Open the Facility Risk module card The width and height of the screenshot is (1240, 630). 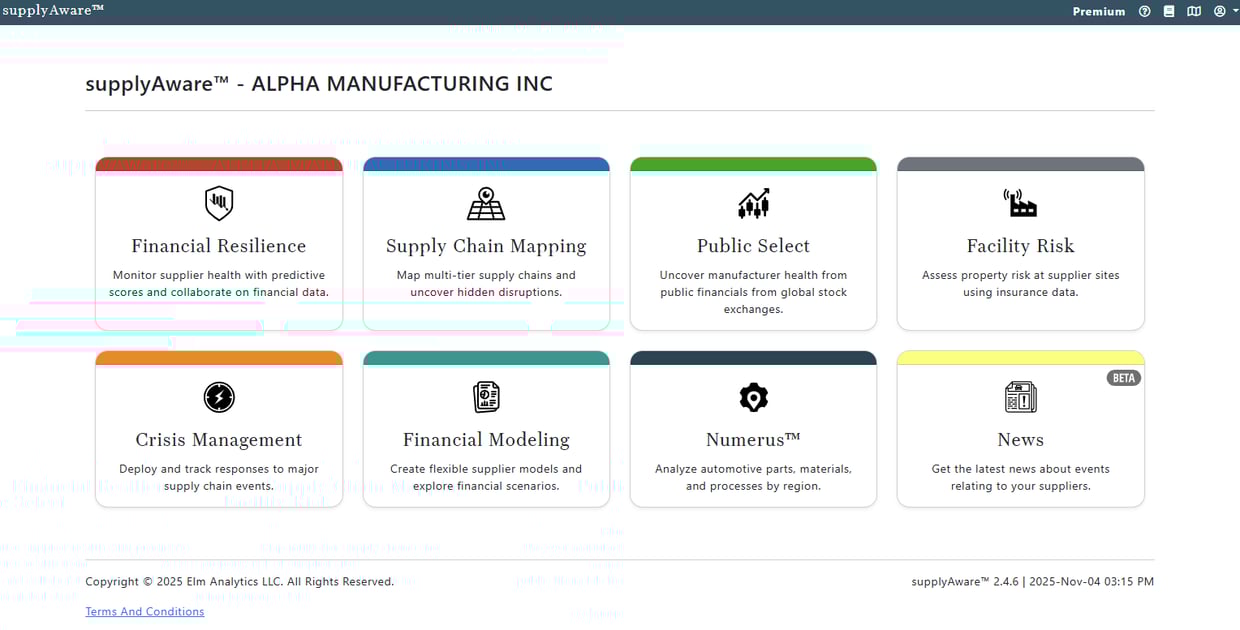(1020, 244)
